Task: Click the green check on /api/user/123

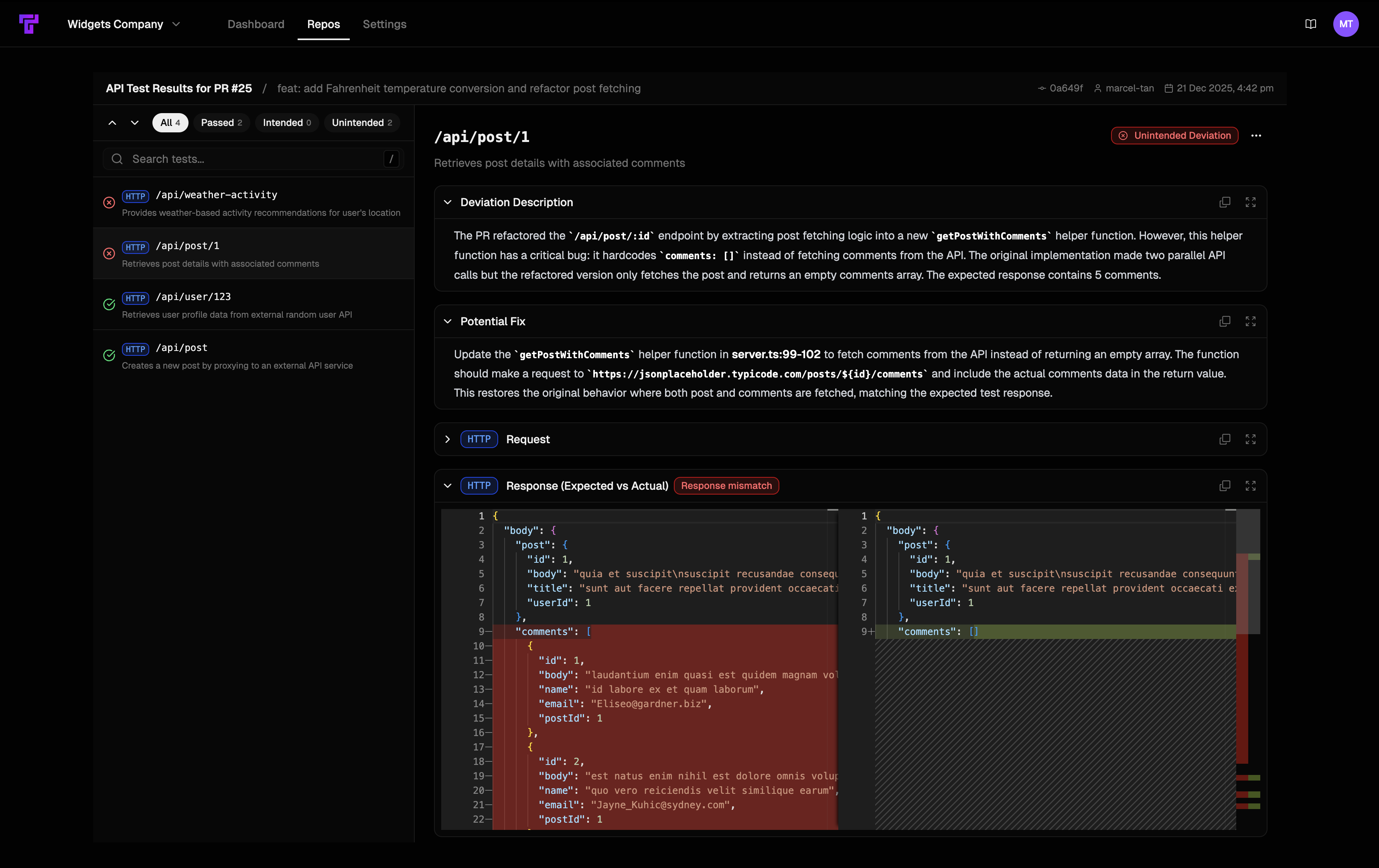Action: (x=110, y=305)
